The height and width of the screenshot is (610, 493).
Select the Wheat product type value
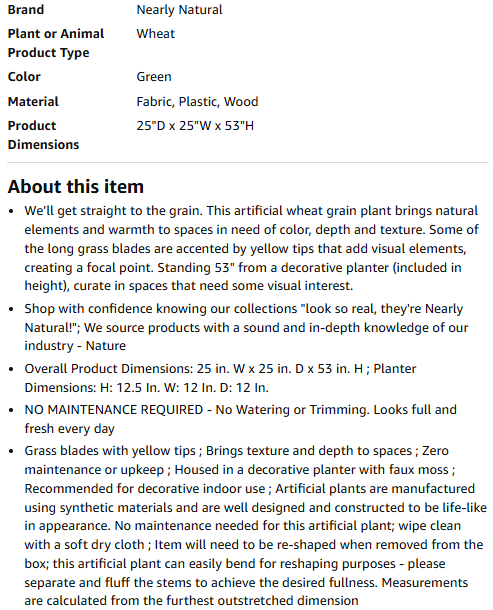coord(155,33)
